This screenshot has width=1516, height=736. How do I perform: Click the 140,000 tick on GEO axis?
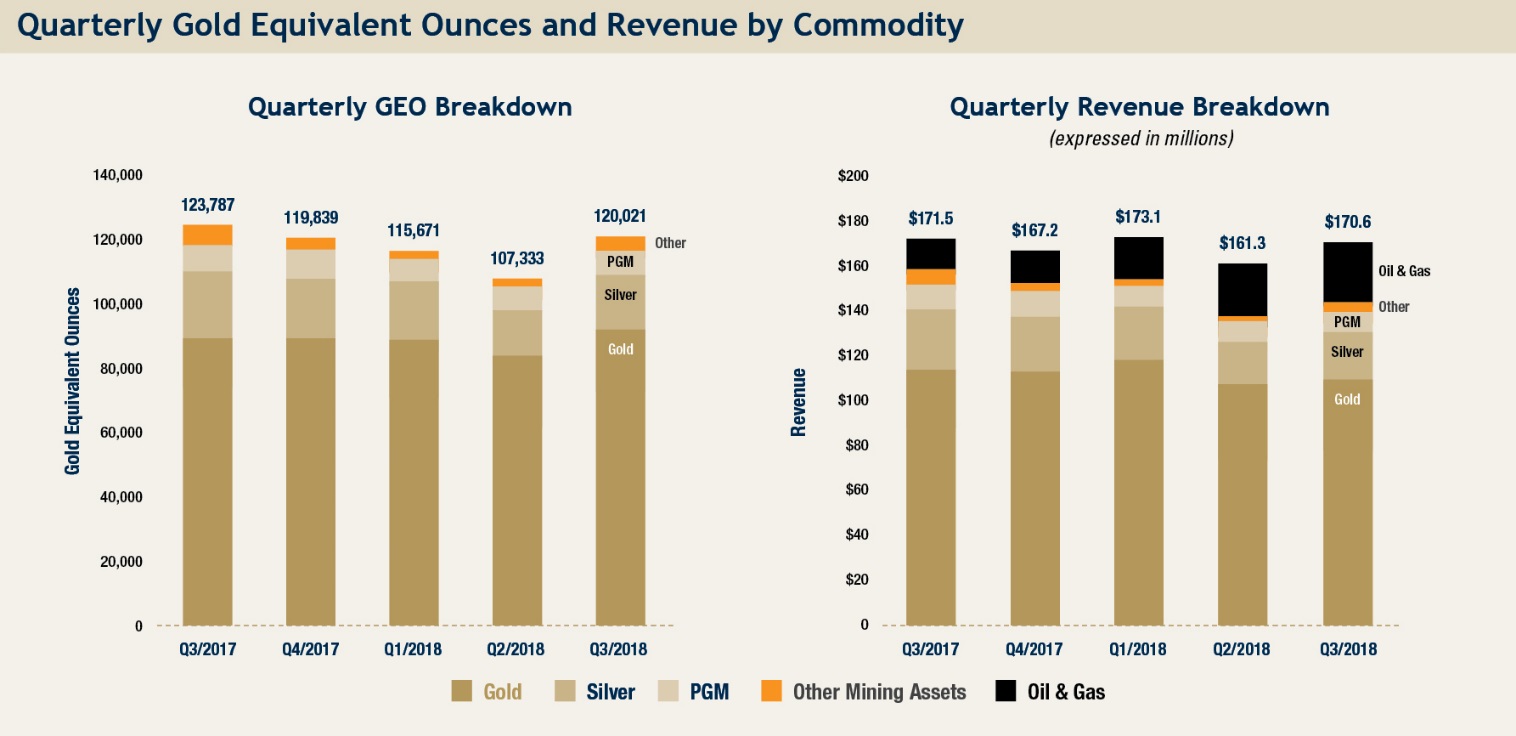[118, 175]
